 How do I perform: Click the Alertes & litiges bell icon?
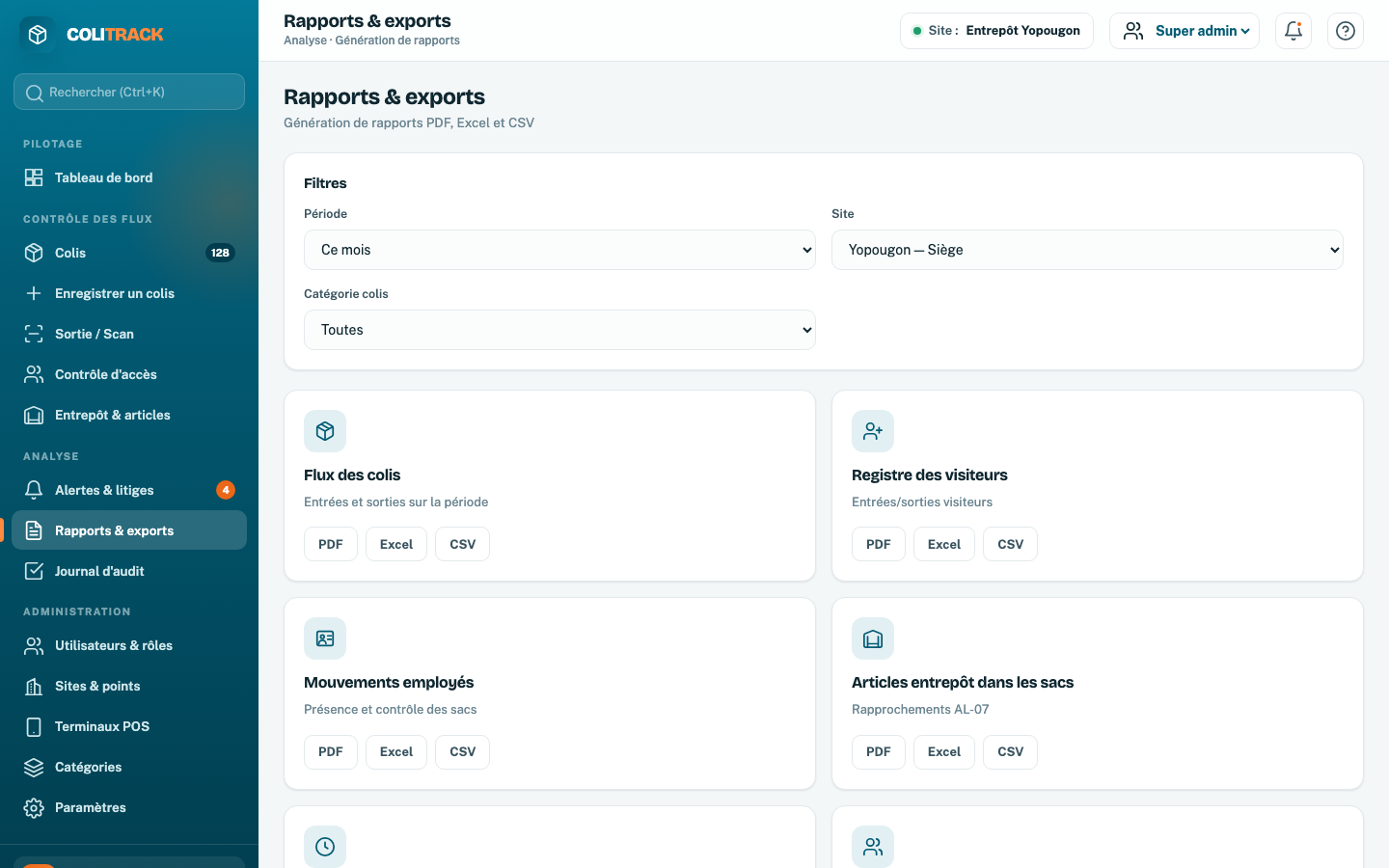(34, 490)
